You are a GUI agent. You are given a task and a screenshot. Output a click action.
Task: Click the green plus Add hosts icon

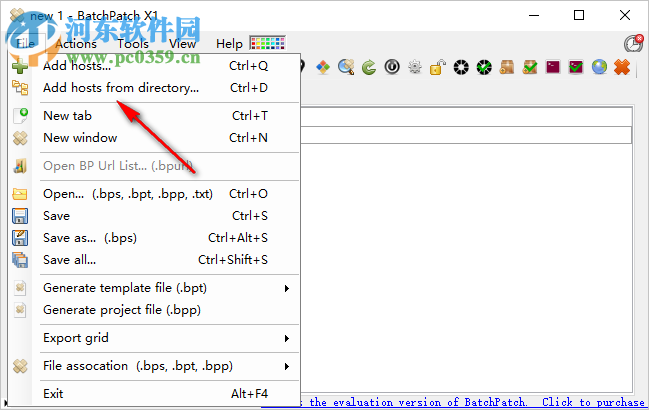click(x=19, y=66)
